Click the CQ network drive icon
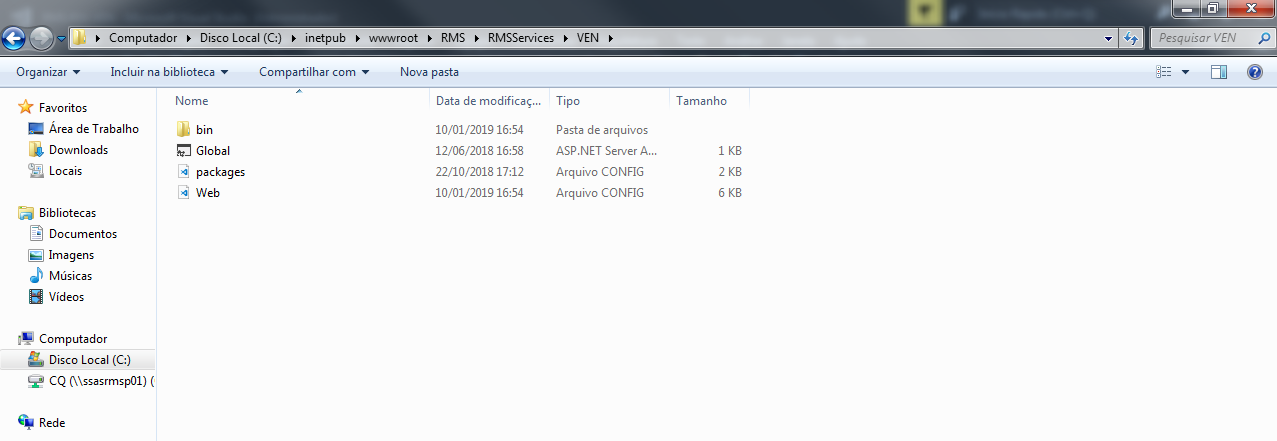 36,381
